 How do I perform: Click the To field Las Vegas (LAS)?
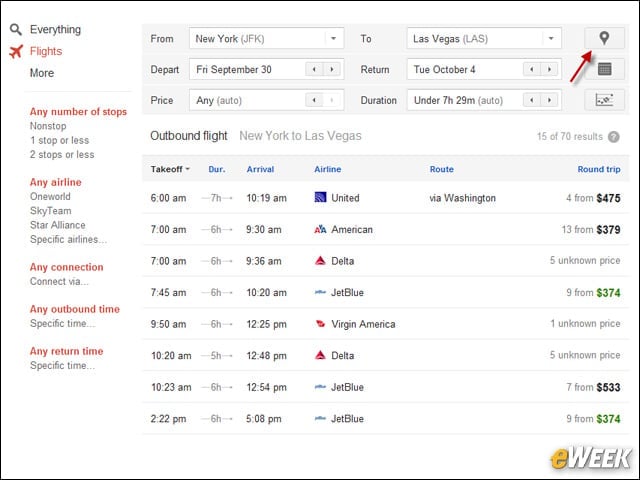point(484,39)
